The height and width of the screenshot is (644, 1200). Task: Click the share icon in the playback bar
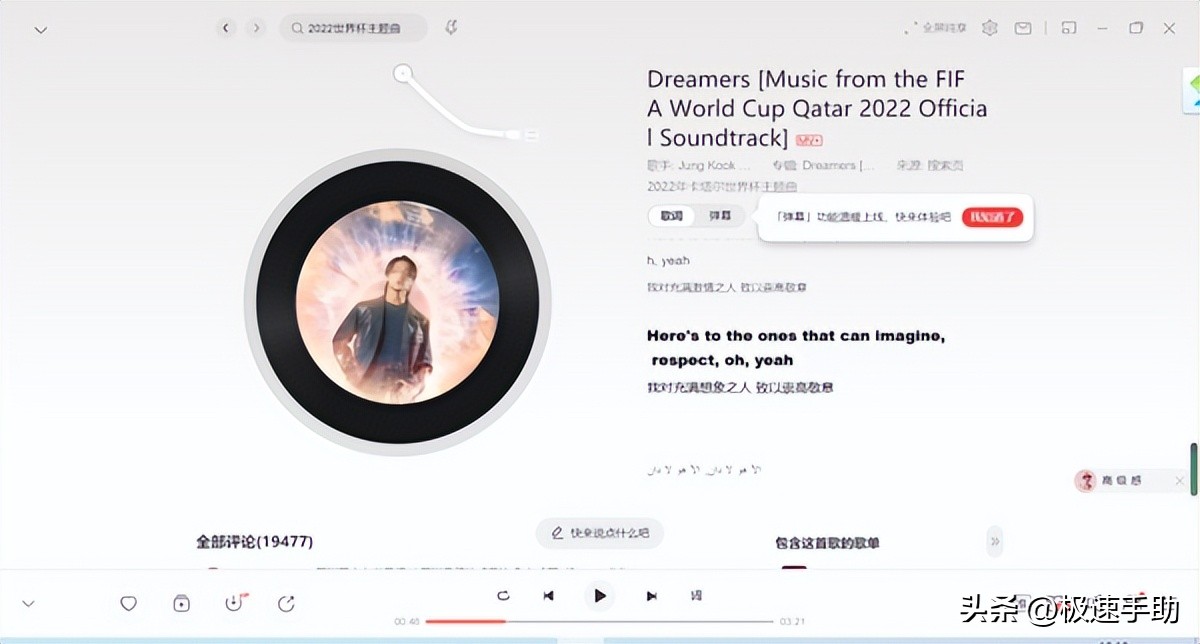click(x=286, y=603)
